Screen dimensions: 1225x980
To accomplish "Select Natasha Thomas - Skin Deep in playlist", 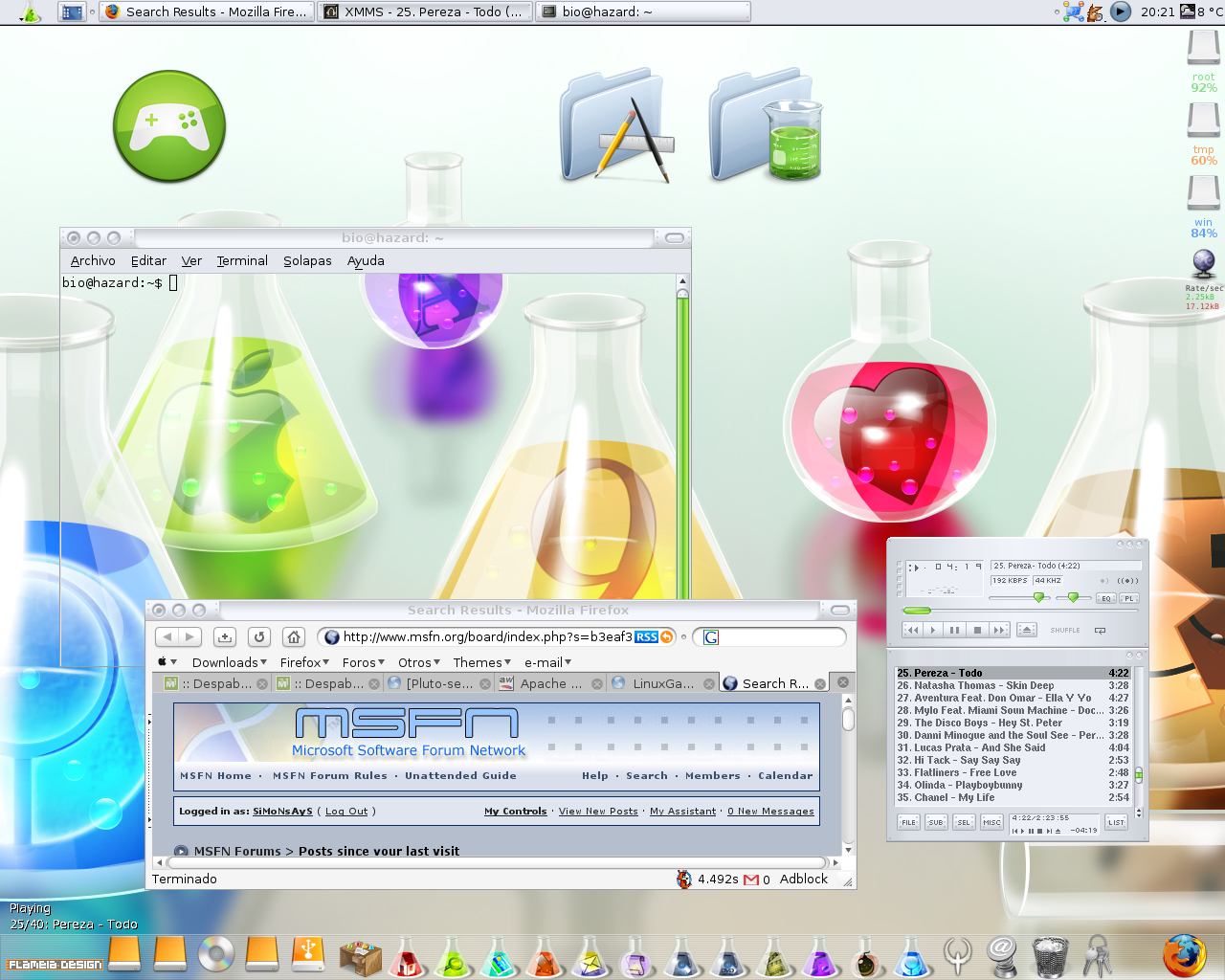I will coord(1012,685).
